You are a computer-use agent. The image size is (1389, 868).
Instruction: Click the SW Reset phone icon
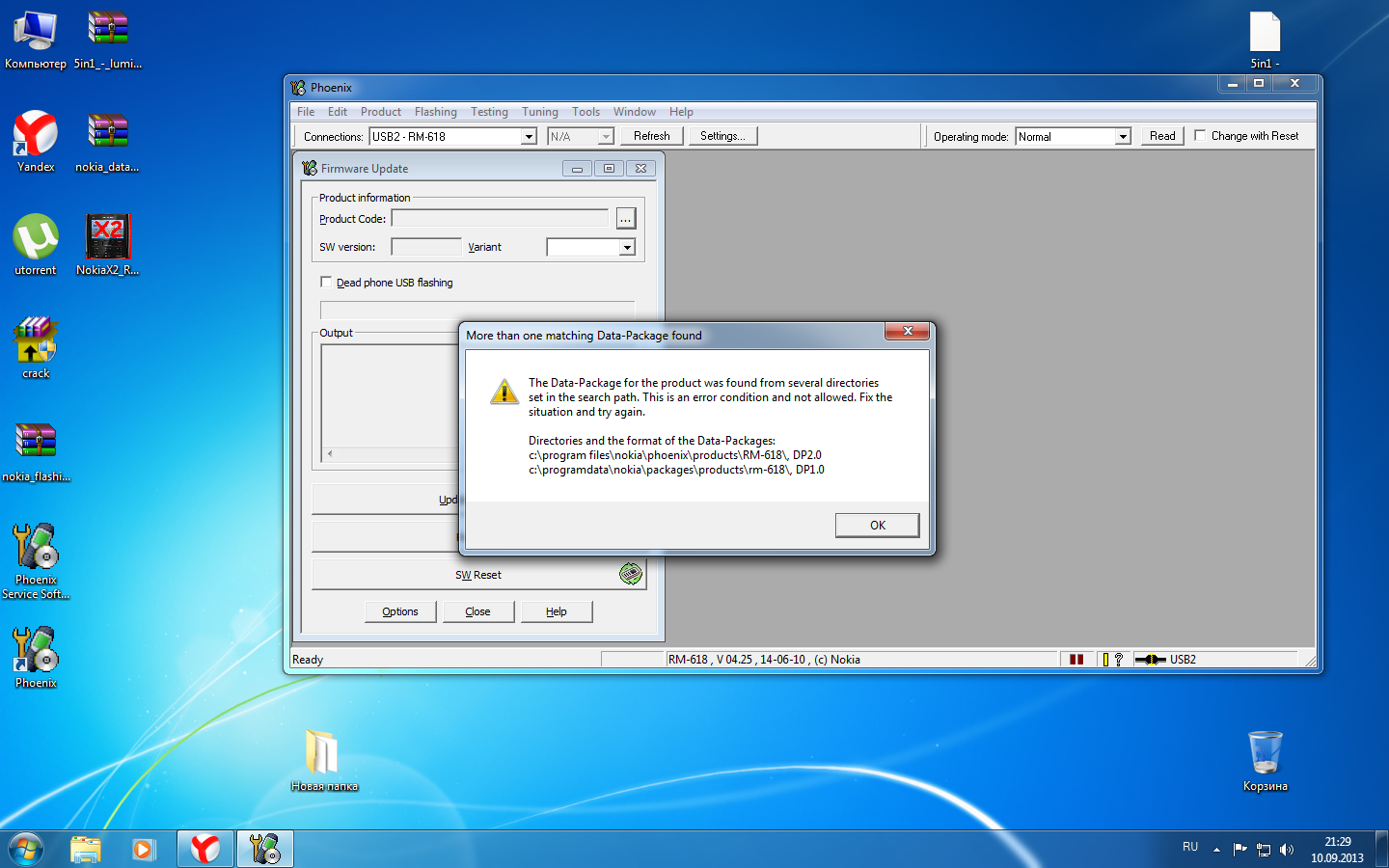631,574
